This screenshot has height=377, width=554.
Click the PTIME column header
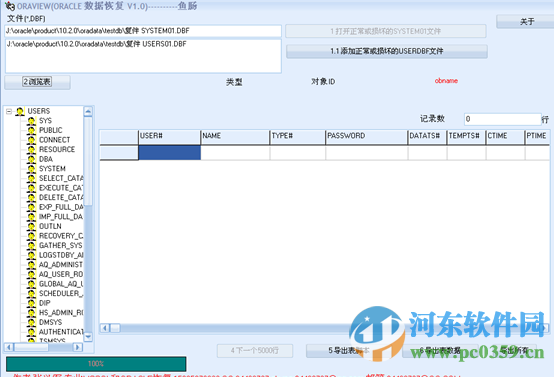(537, 137)
